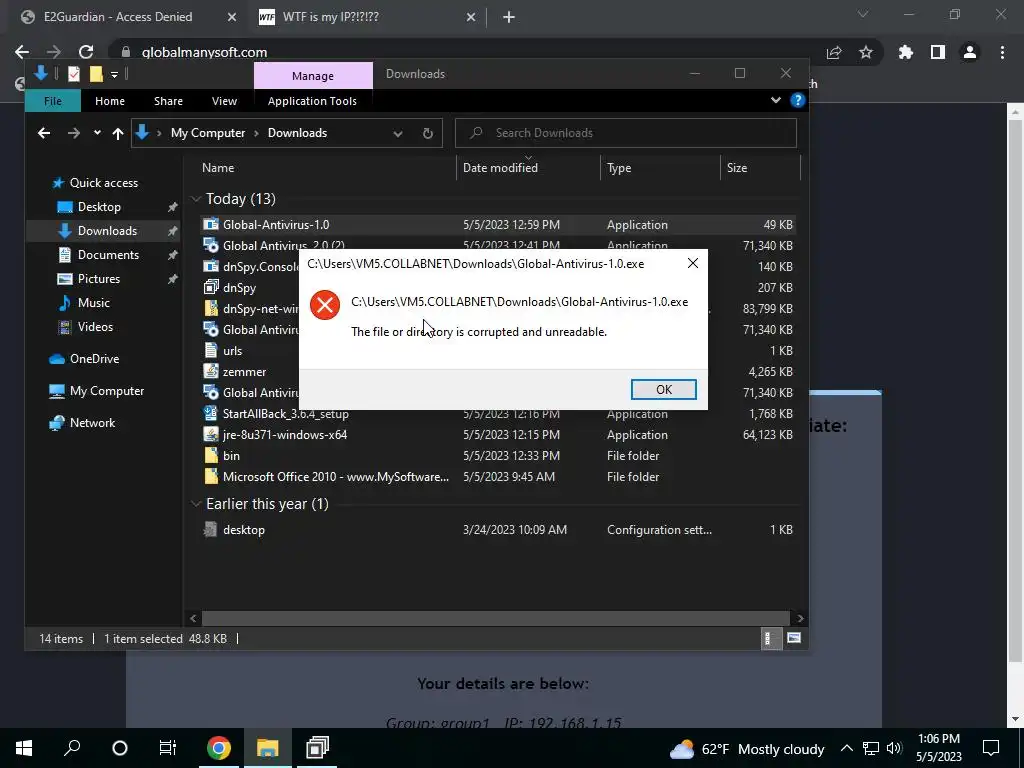Open Videos in the navigation pane
The width and height of the screenshot is (1024, 768).
(95, 327)
